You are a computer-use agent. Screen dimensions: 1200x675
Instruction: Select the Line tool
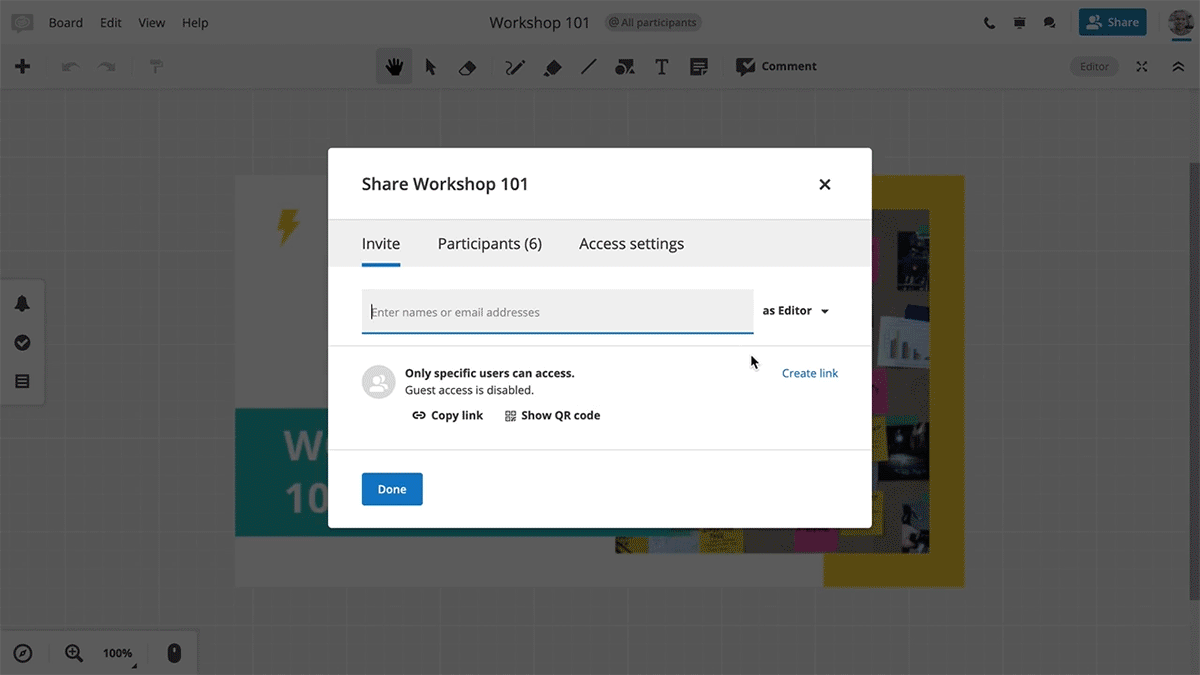pos(589,67)
